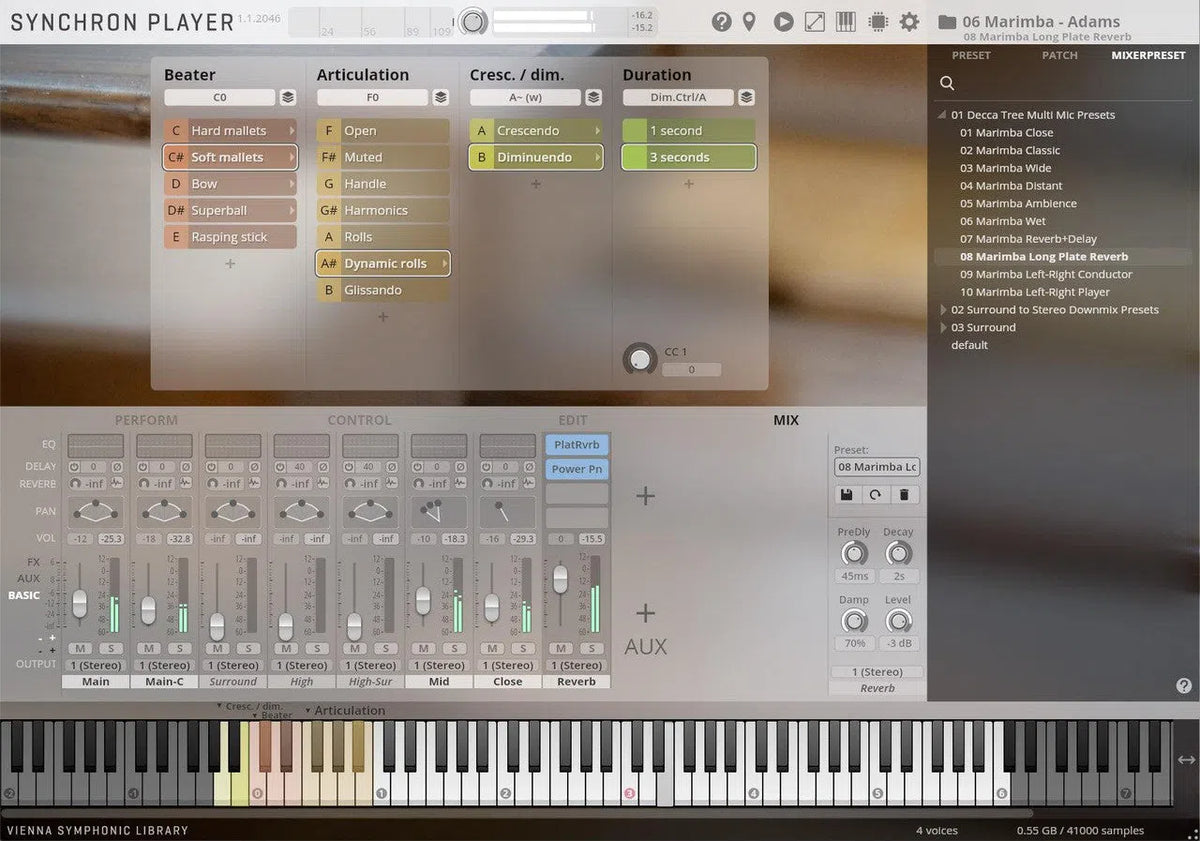Click the resize window arrow icon

815,21
